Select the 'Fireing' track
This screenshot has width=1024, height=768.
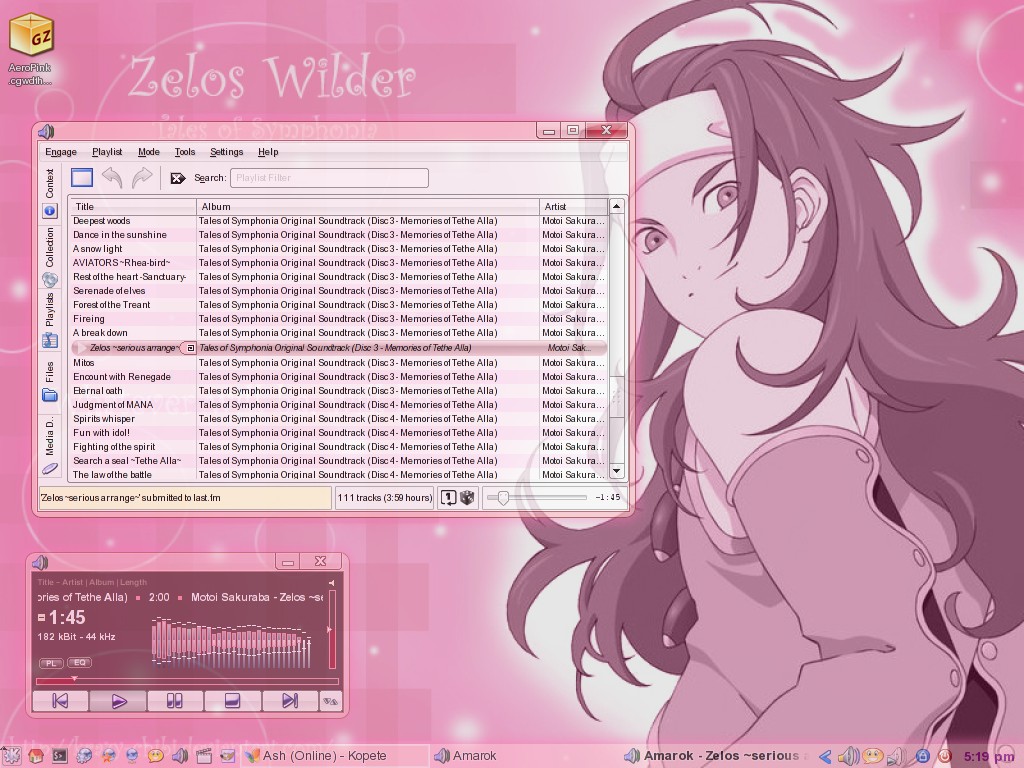coord(338,319)
